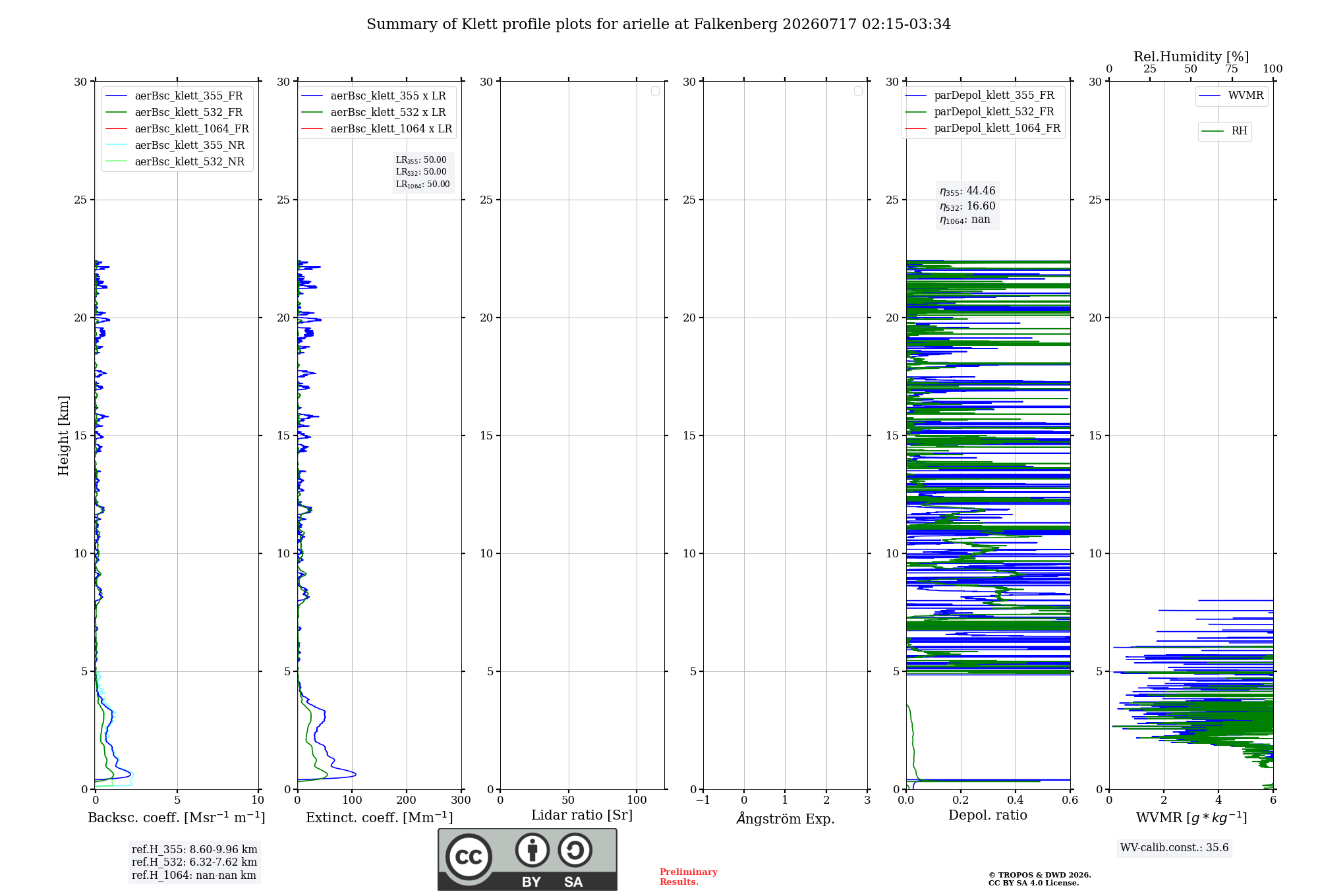1318x896 pixels.
Task: Click the Rel.Humidity [%] top axis label
Action: (x=1191, y=57)
